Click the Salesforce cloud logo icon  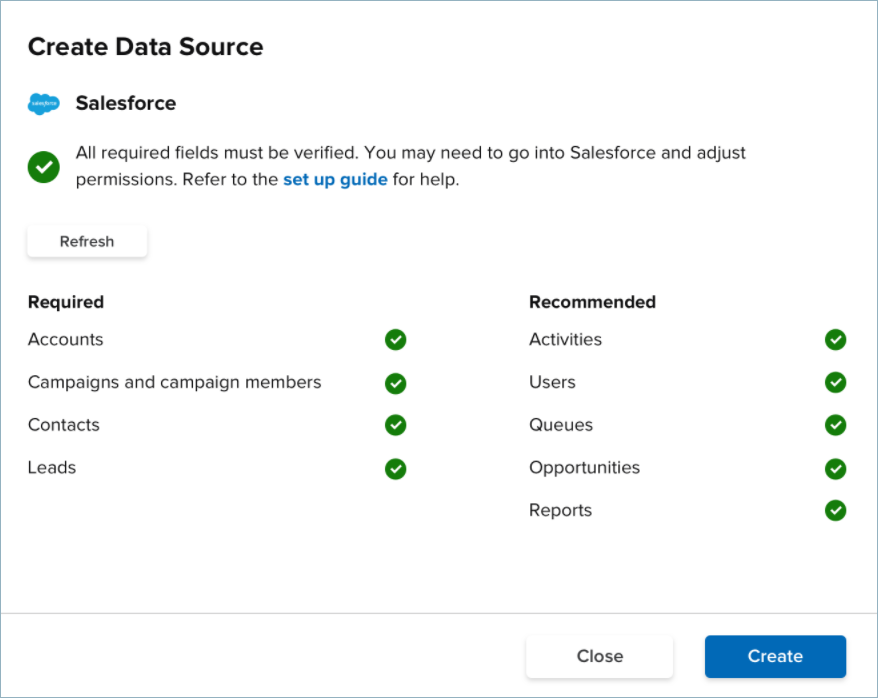pyautogui.click(x=43, y=104)
